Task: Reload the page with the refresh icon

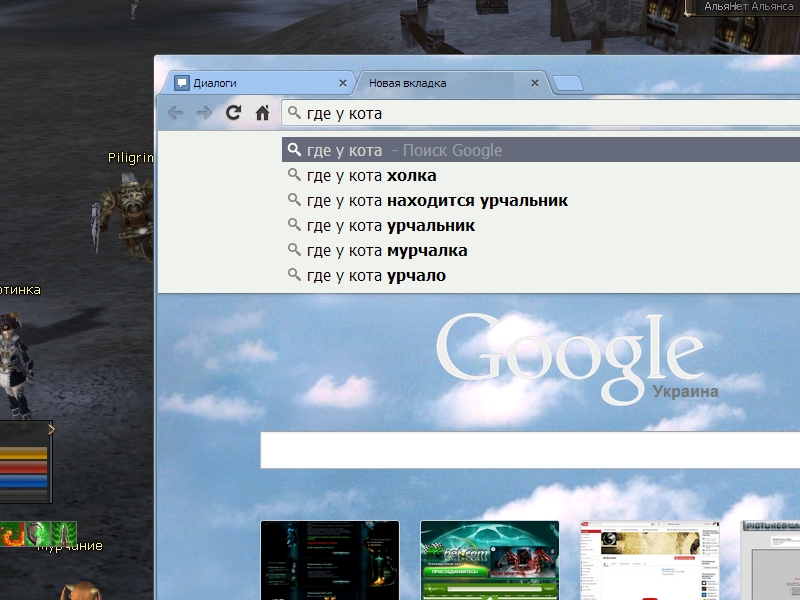Action: tap(233, 112)
